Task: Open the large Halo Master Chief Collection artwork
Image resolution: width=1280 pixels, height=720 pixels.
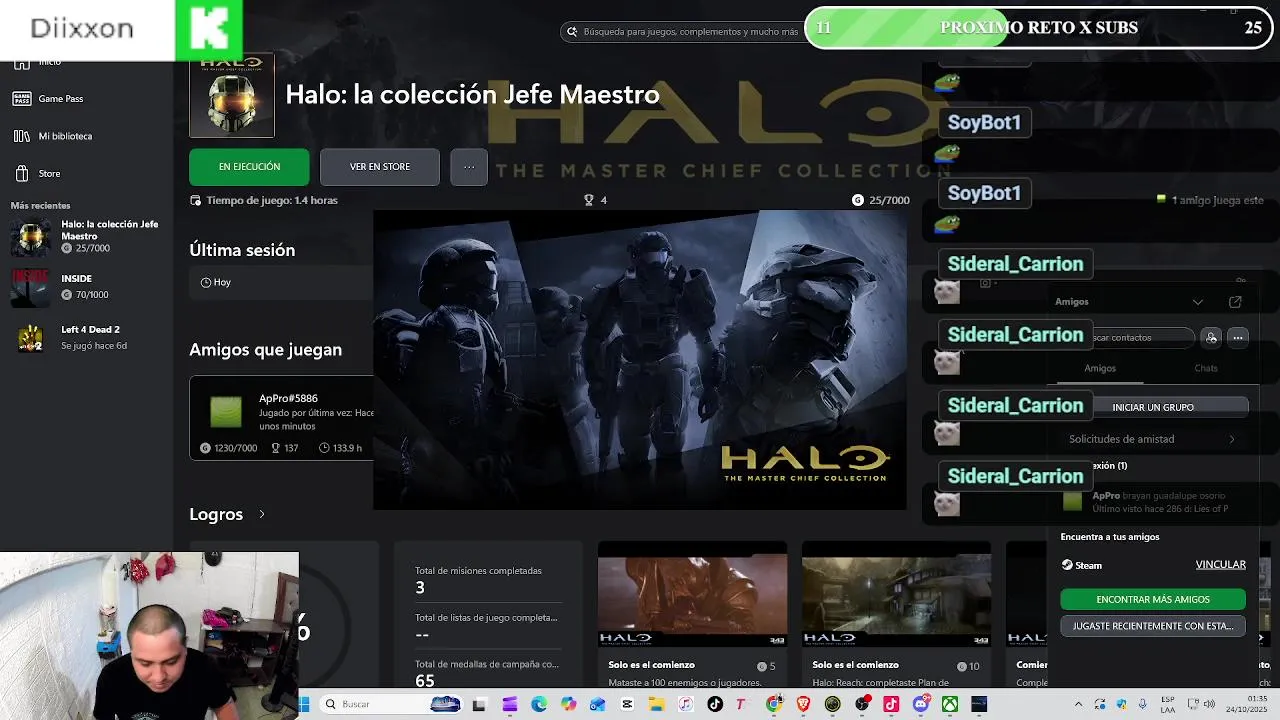Action: pos(640,360)
